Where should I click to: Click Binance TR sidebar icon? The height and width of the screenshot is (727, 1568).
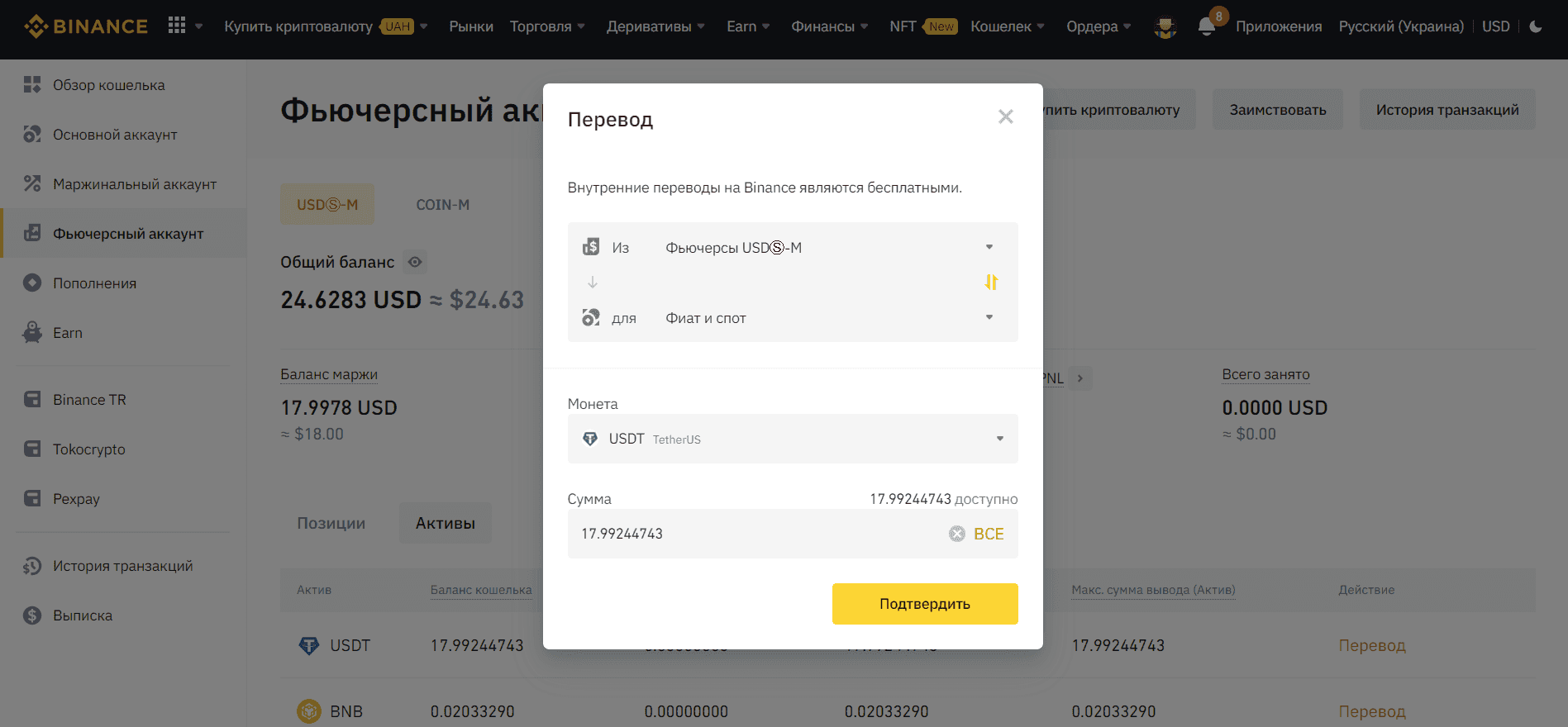point(32,399)
